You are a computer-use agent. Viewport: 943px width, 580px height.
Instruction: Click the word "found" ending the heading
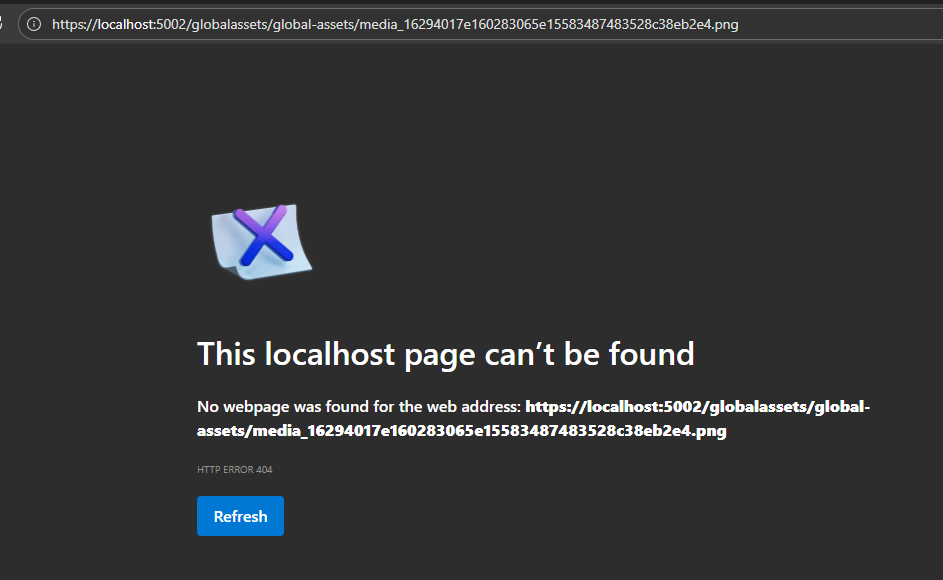click(x=651, y=354)
